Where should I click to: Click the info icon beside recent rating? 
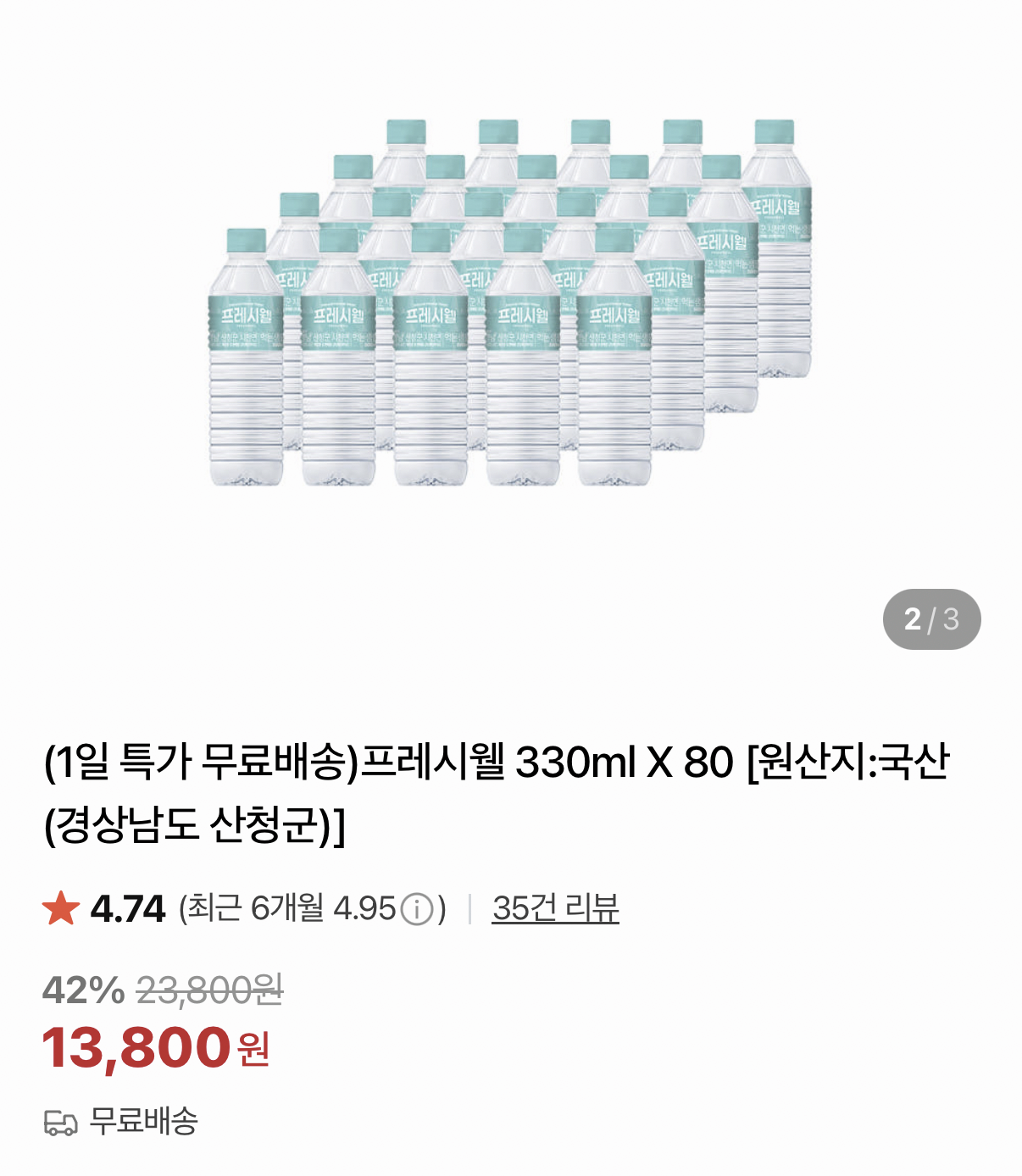(x=416, y=910)
